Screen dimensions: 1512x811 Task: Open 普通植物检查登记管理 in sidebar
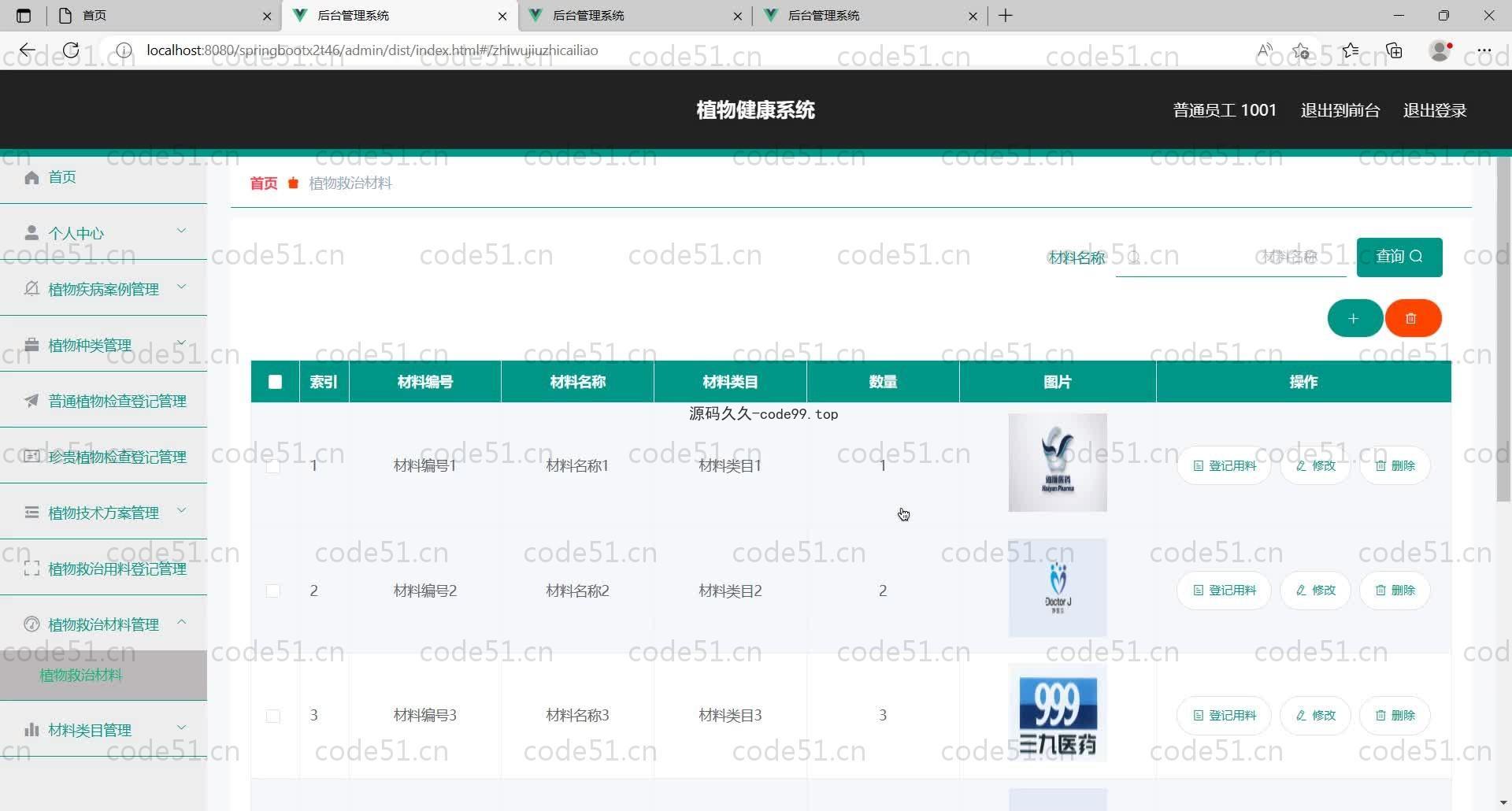point(103,401)
